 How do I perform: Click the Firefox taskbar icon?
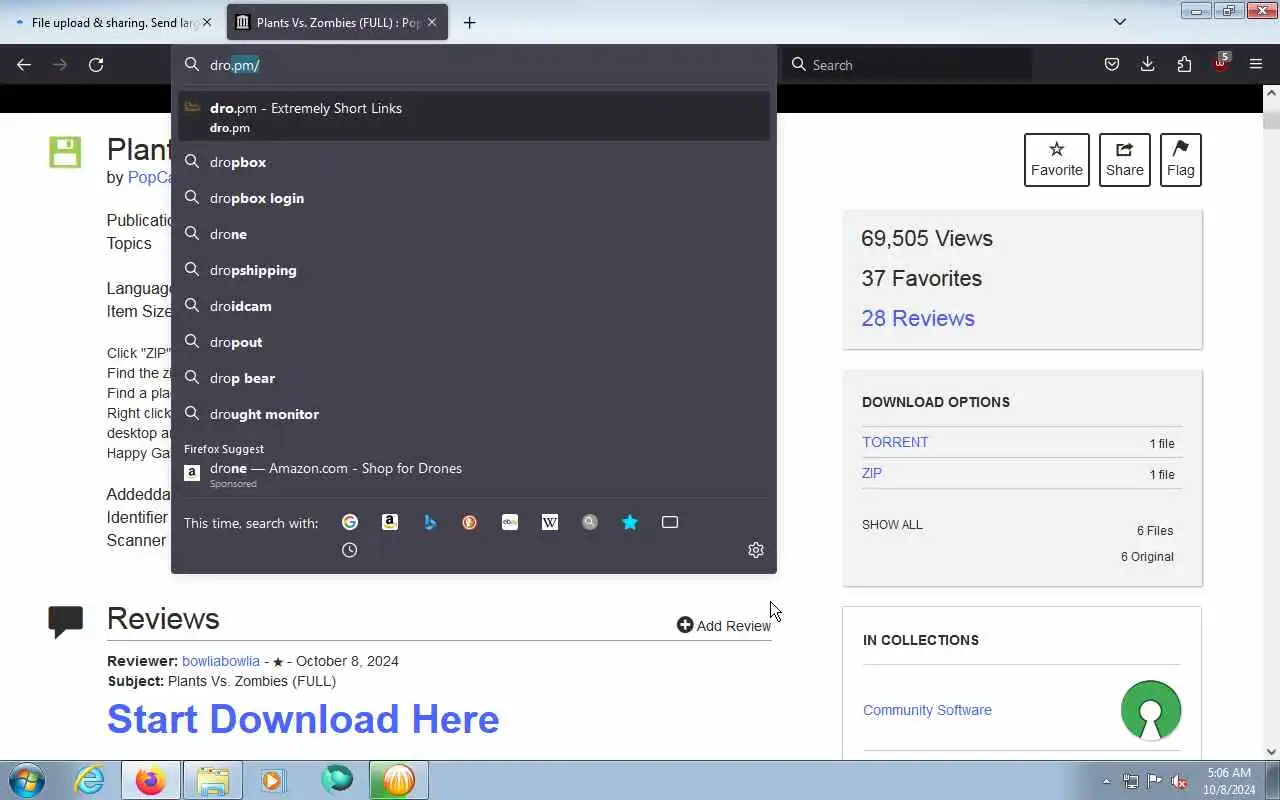pyautogui.click(x=151, y=780)
